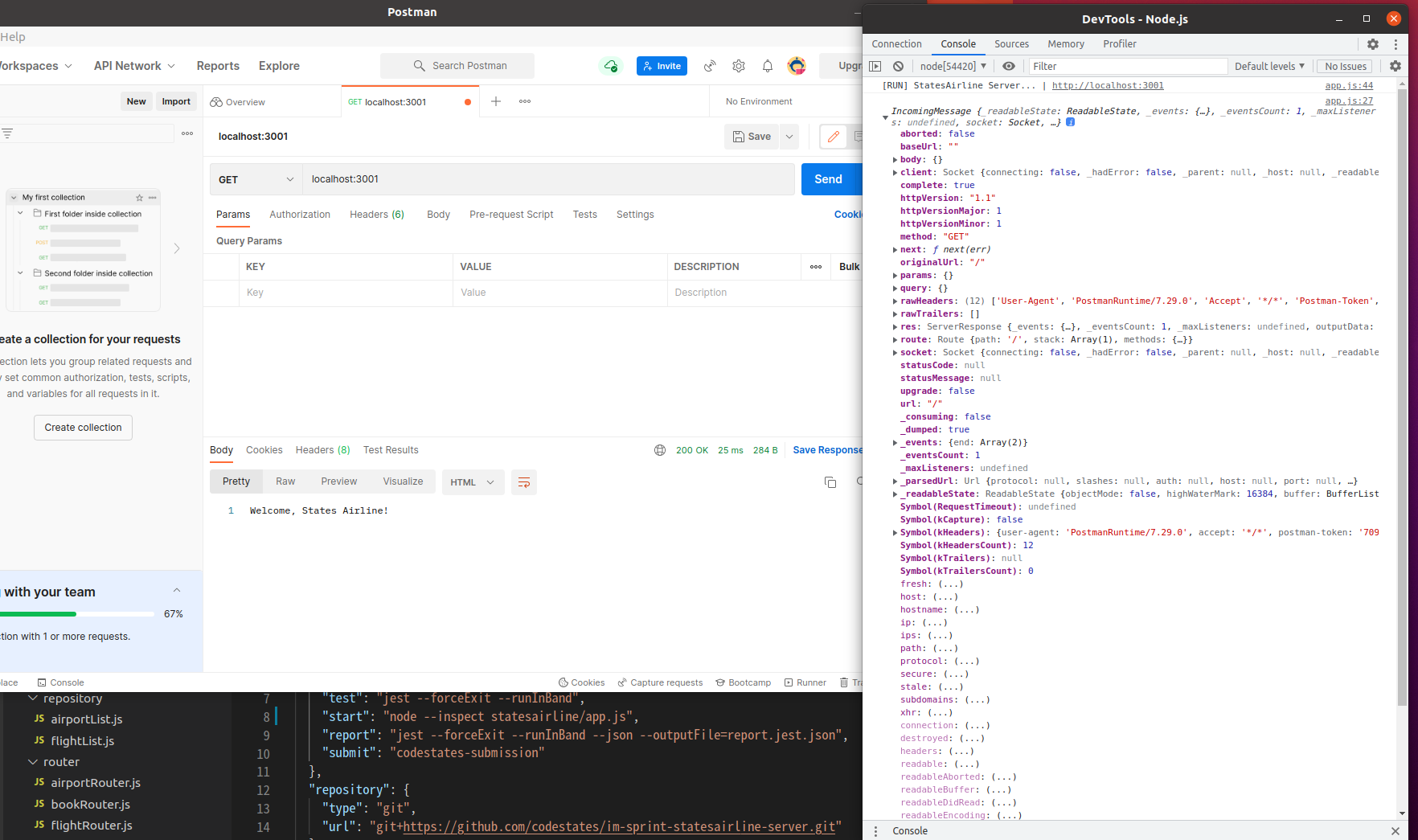Image resolution: width=1418 pixels, height=840 pixels.
Task: Click the Postman user avatar
Action: tap(797, 66)
